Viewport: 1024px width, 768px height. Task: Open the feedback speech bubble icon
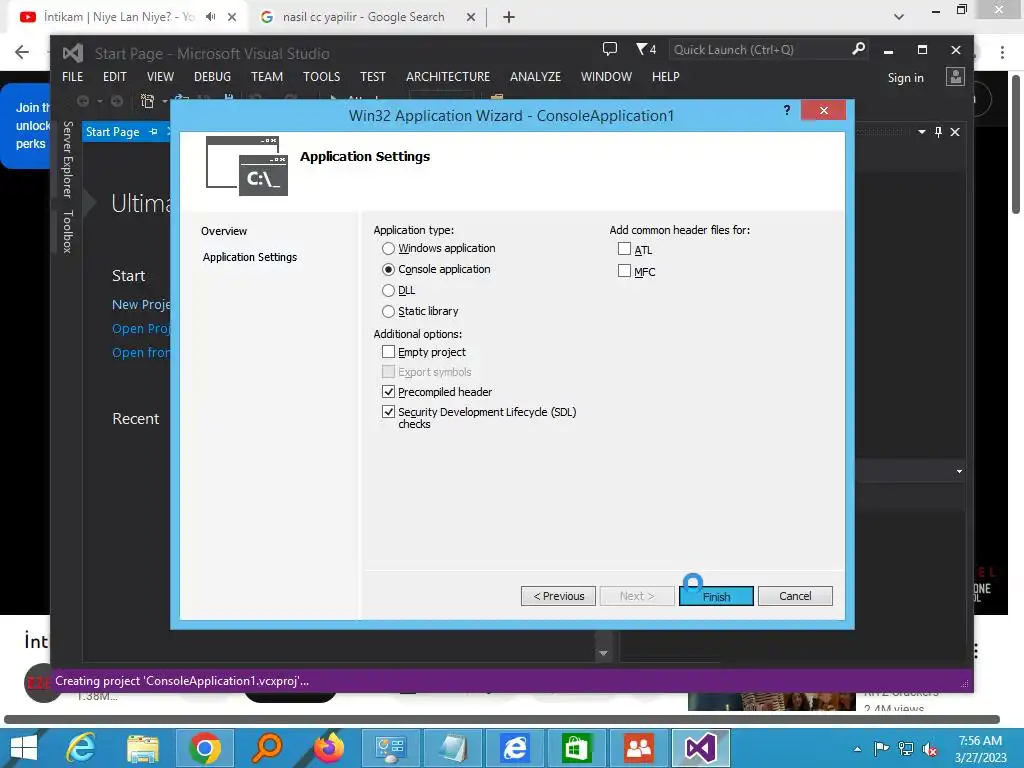610,49
